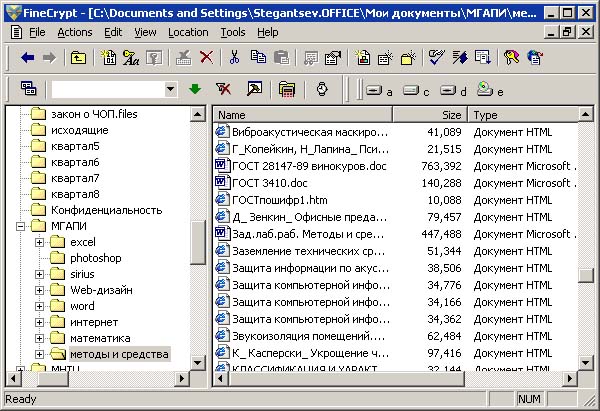Image resolution: width=600 pixels, height=411 pixels.
Task: Create a new folder icon
Action: 408,58
